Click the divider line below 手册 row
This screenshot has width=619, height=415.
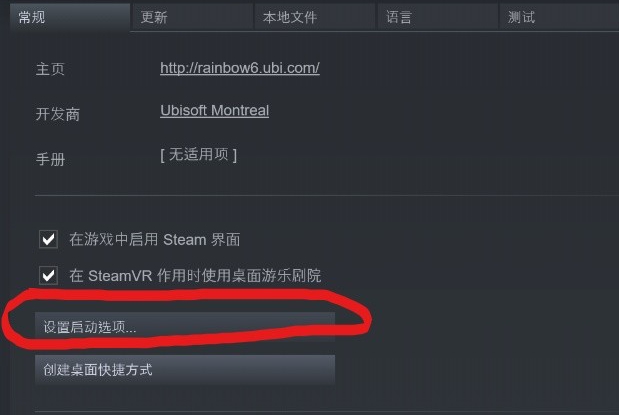[327, 195]
